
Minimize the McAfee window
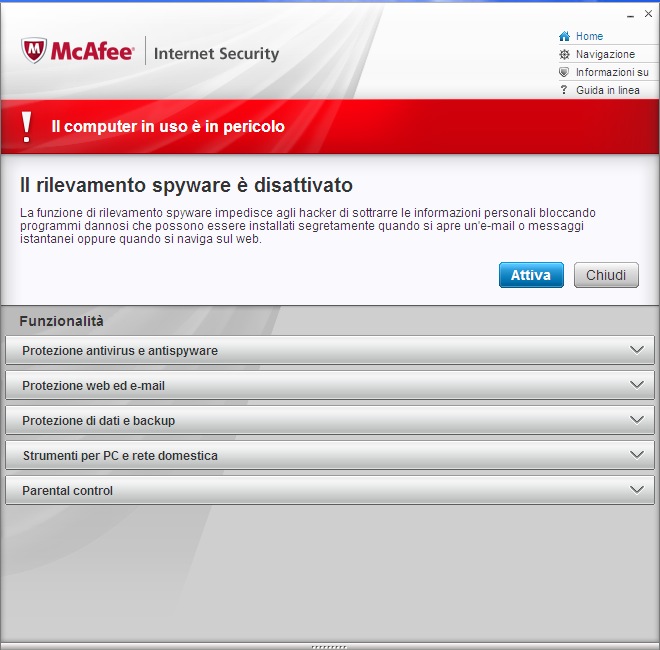click(x=630, y=16)
